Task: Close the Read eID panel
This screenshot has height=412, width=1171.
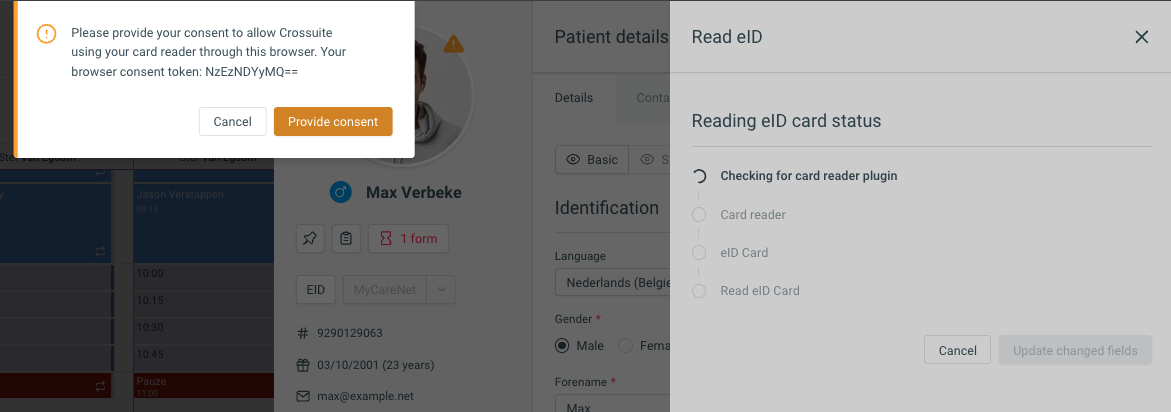Action: pyautogui.click(x=1141, y=37)
